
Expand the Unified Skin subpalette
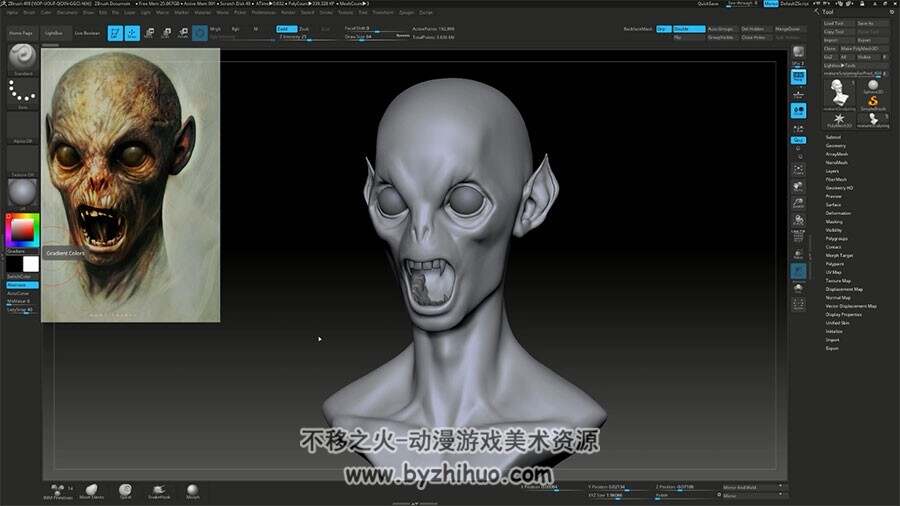pos(837,323)
